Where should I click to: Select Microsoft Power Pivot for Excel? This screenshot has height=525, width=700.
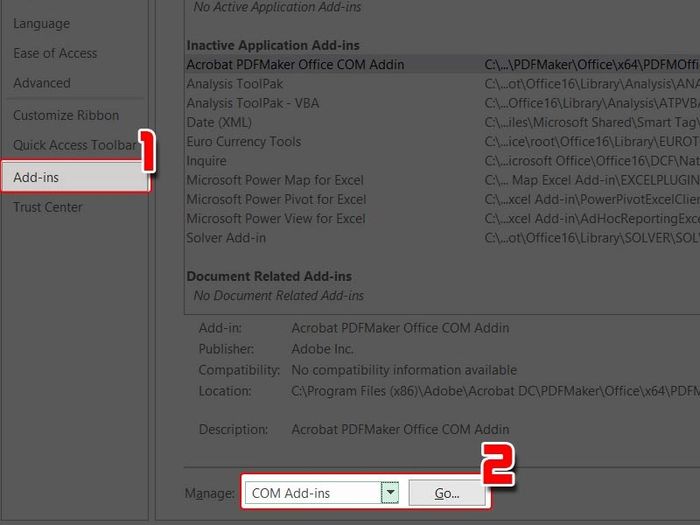pos(276,199)
